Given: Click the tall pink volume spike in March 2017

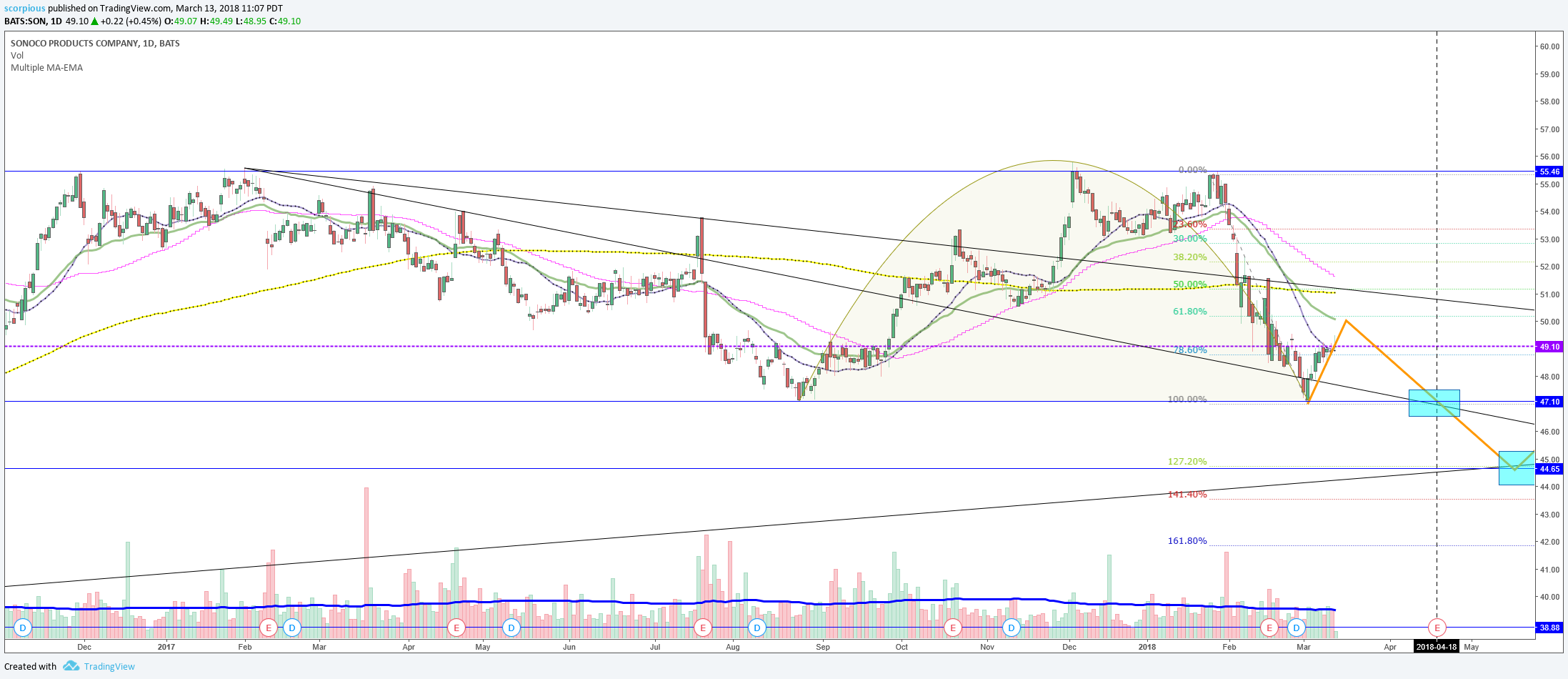Looking at the screenshot, I should click(366, 562).
